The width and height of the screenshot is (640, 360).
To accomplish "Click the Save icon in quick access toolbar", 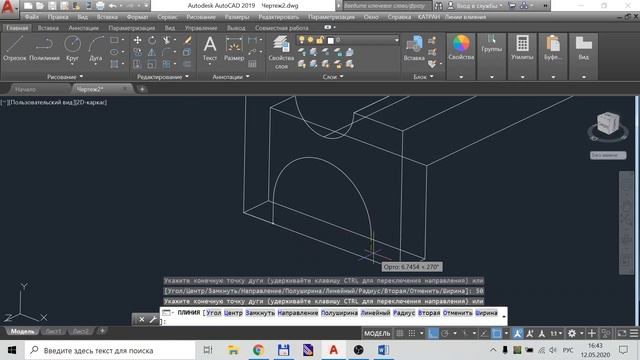I will pos(52,6).
